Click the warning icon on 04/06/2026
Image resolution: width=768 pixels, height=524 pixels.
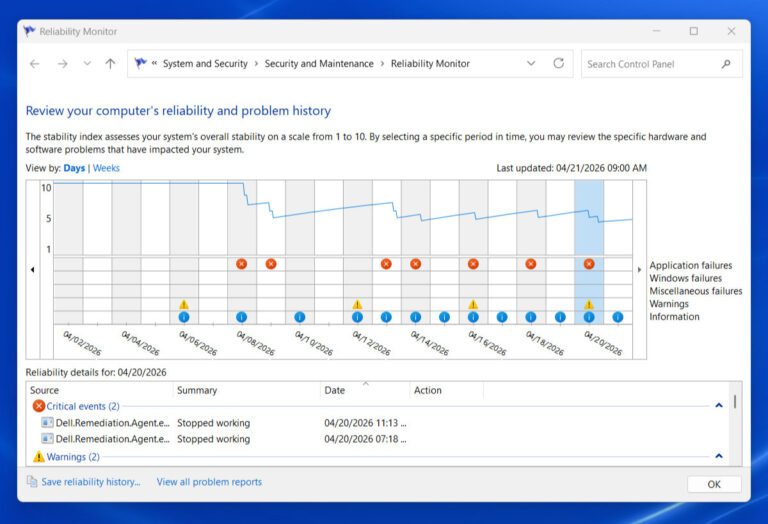click(x=184, y=304)
